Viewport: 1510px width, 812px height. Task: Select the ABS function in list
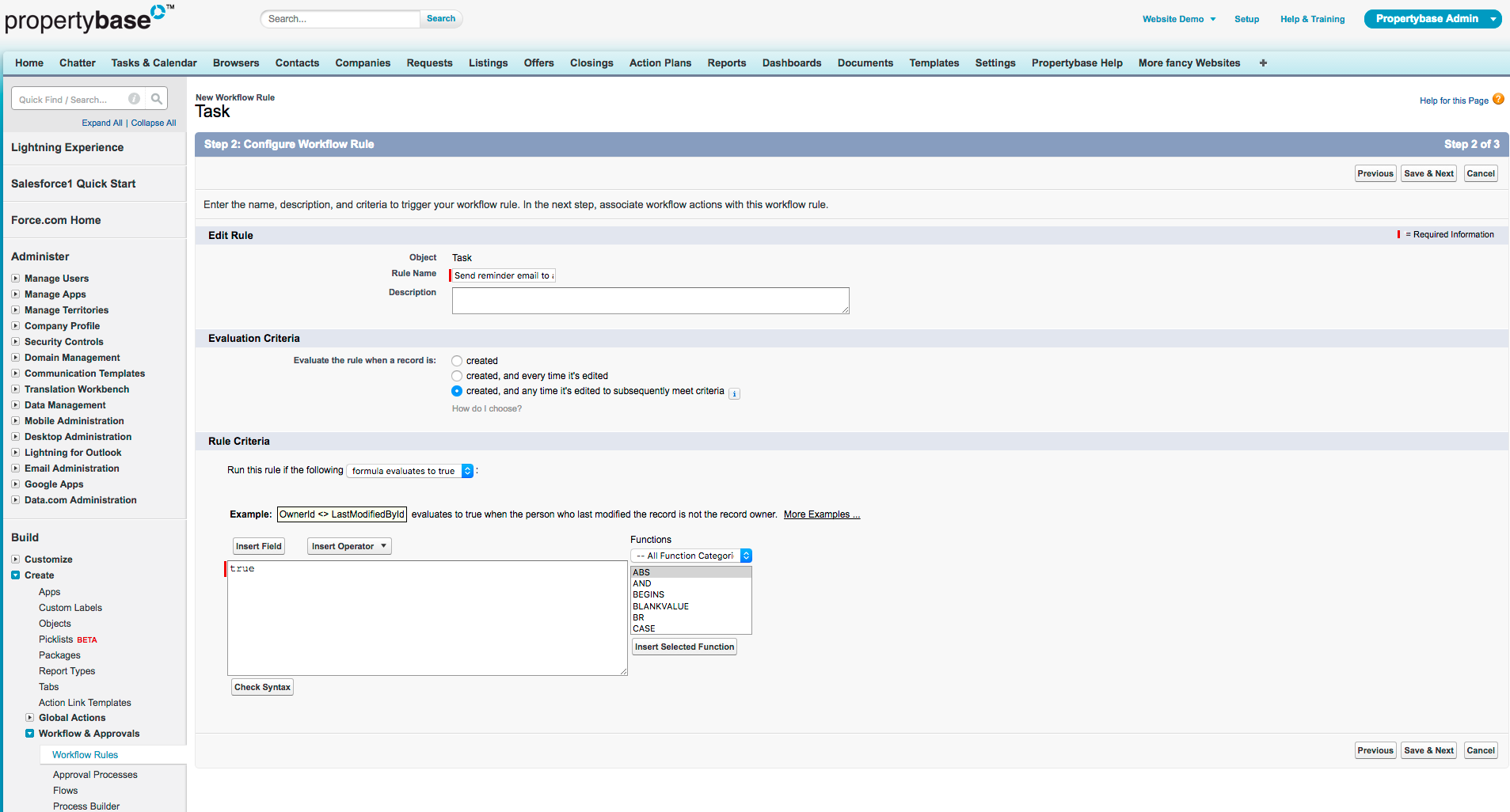click(x=690, y=572)
